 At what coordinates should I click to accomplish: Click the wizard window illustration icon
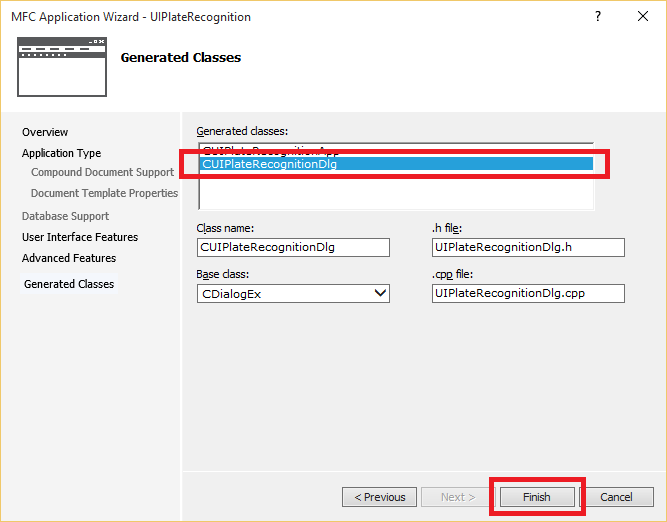[x=62, y=67]
